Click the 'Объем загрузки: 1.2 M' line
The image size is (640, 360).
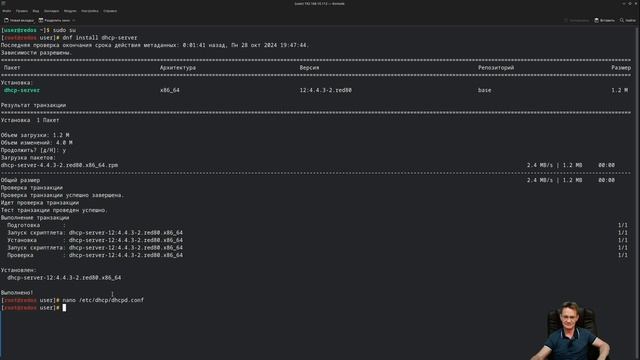[x=35, y=135]
